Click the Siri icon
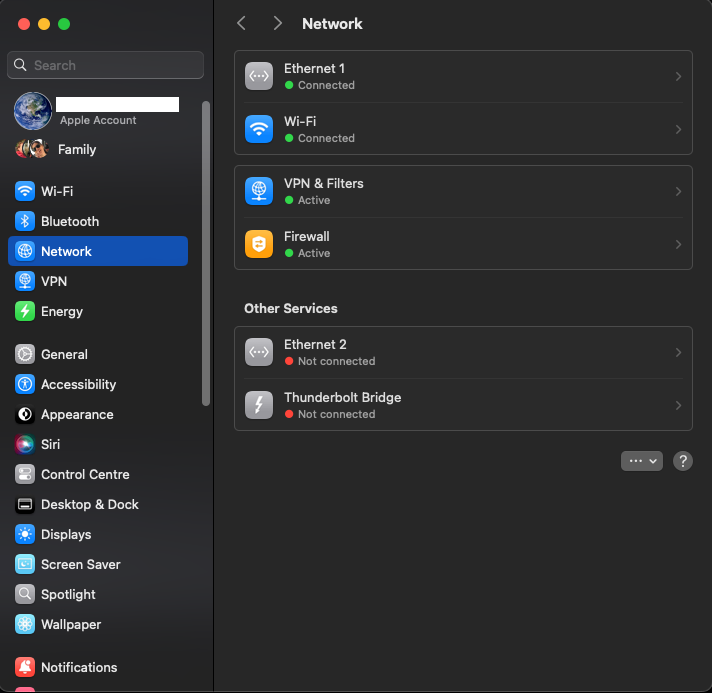This screenshot has height=693, width=712. tap(25, 444)
